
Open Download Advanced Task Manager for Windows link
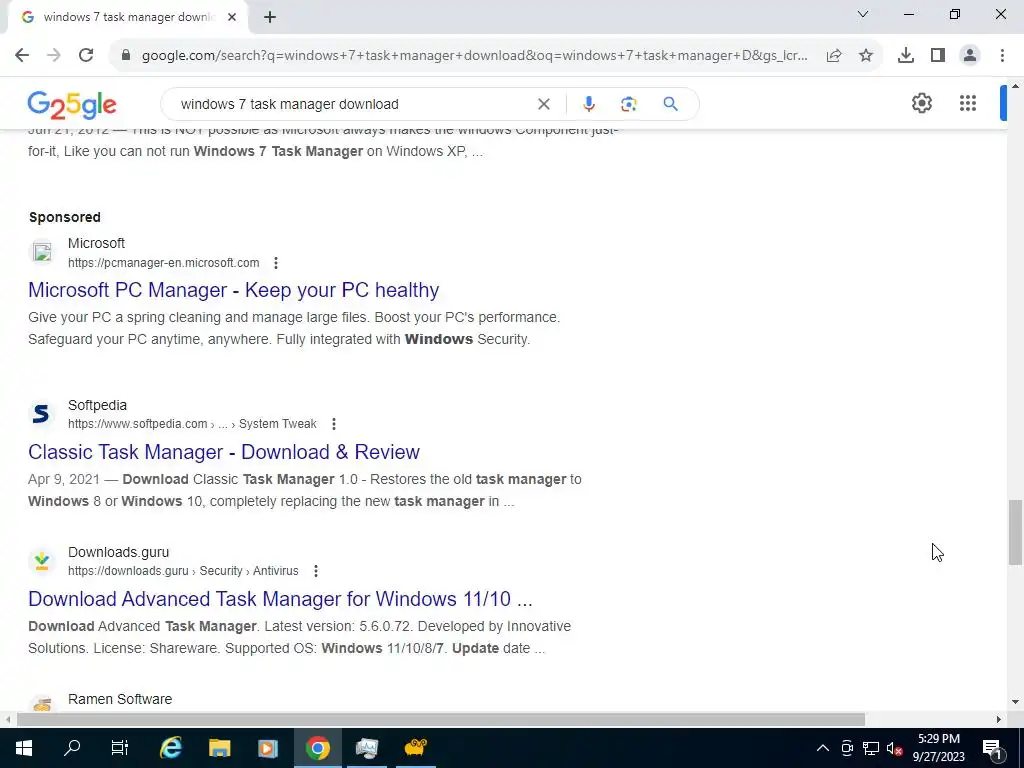(280, 599)
